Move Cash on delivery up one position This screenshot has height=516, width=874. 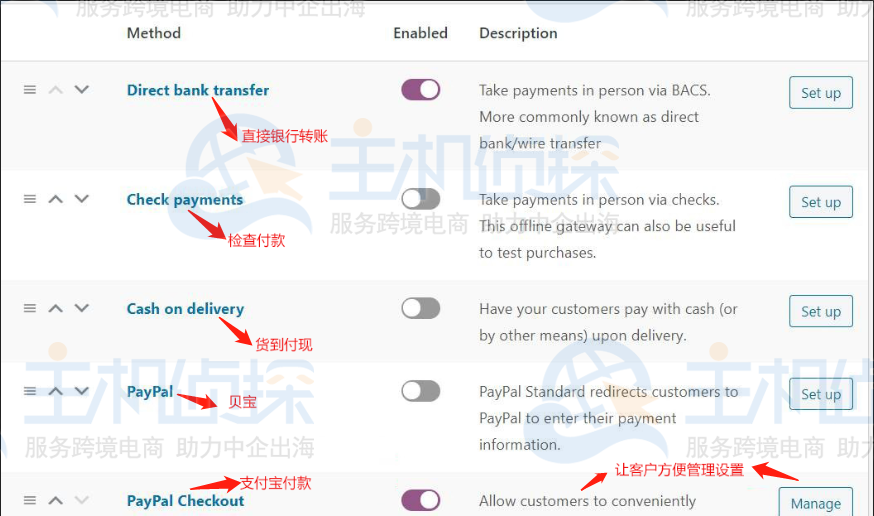[x=56, y=308]
